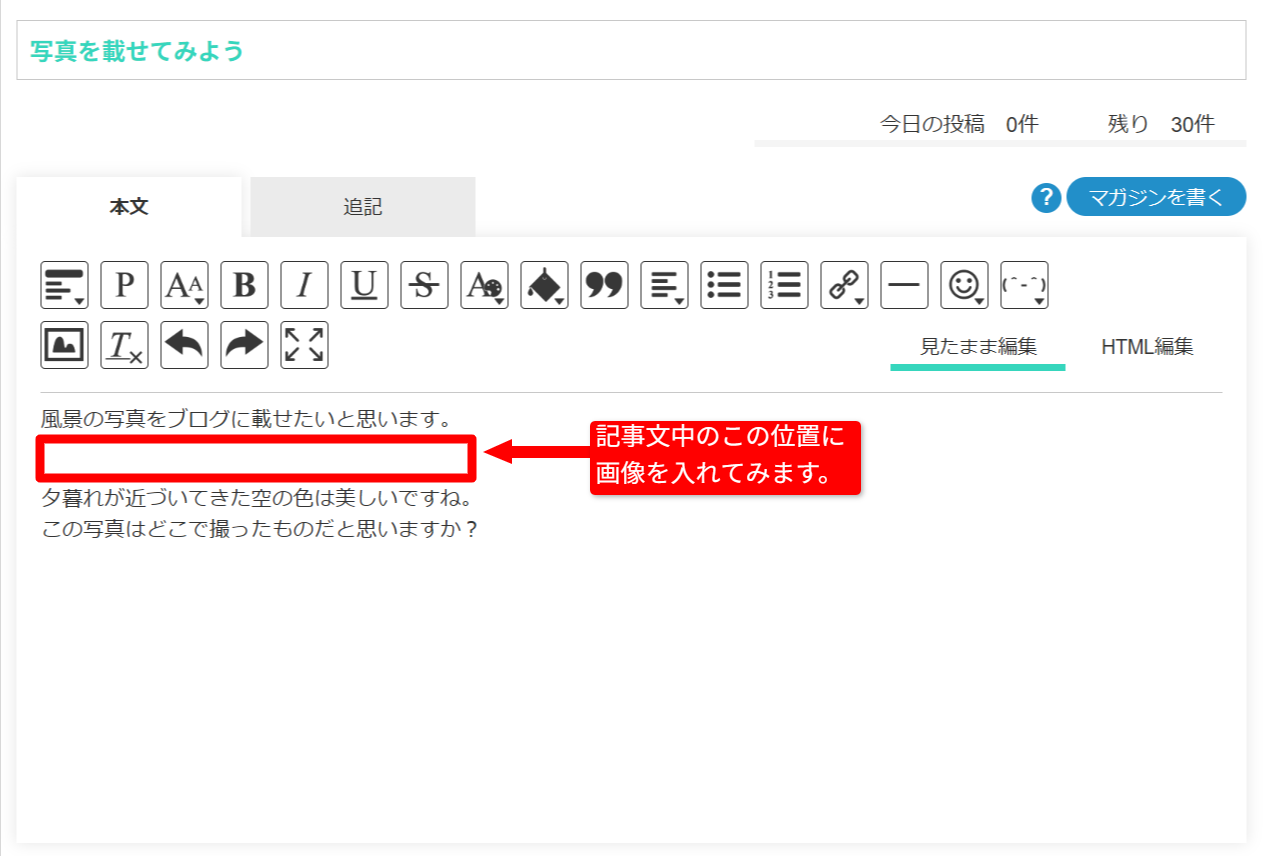
Task: Insert an image with the picture icon
Action: click(x=65, y=345)
